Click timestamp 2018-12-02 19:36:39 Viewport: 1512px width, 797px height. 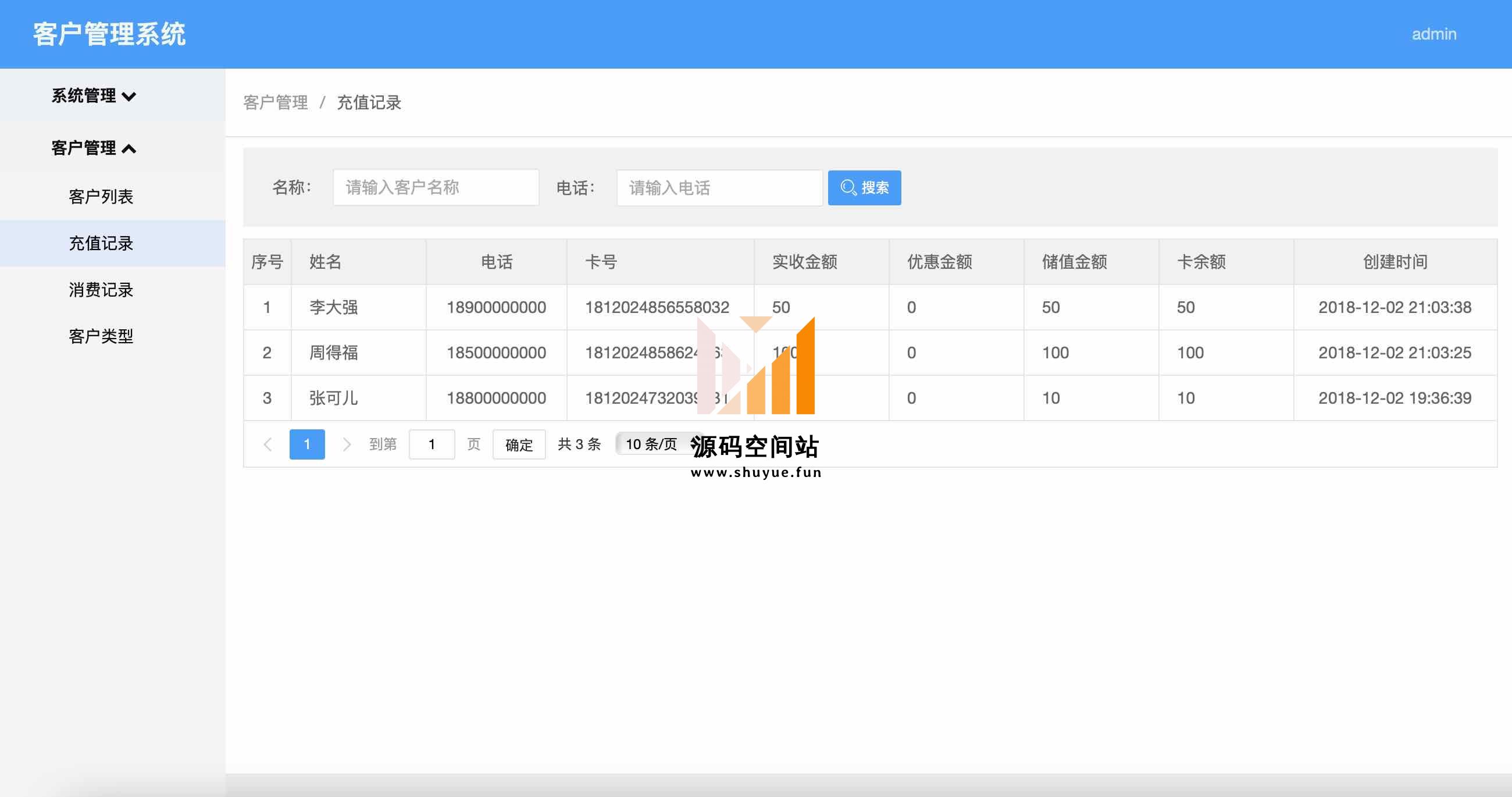[x=1395, y=398]
